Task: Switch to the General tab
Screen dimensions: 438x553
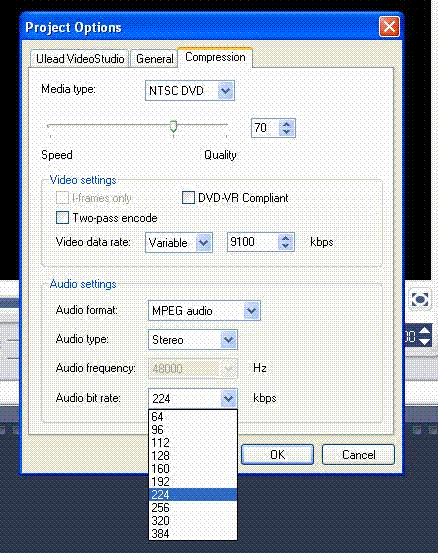Action: coord(154,59)
